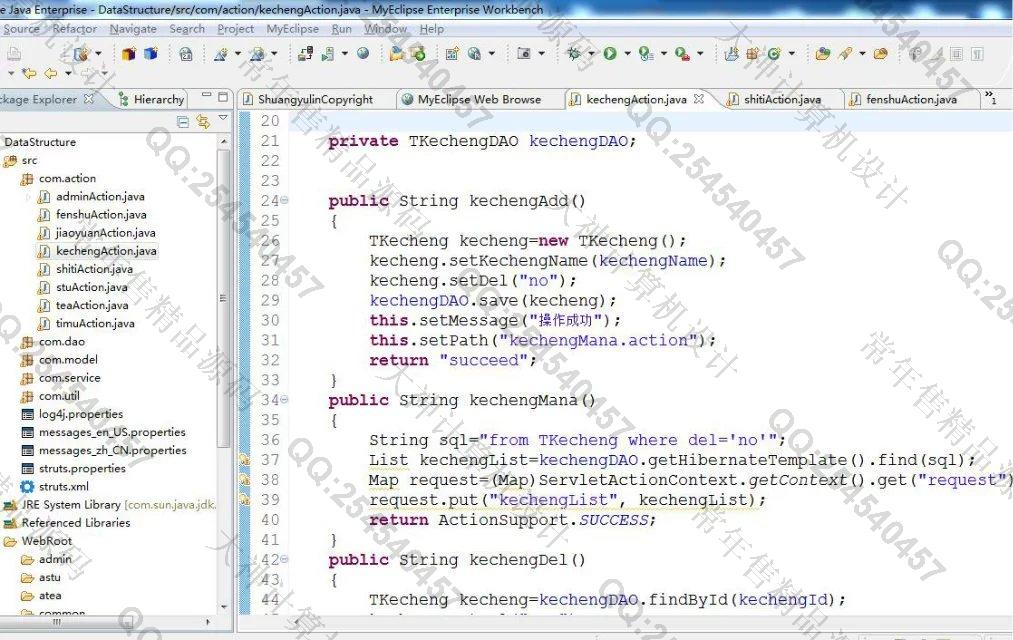
Task: Click warning marker on line 38
Action: pyautogui.click(x=245, y=480)
